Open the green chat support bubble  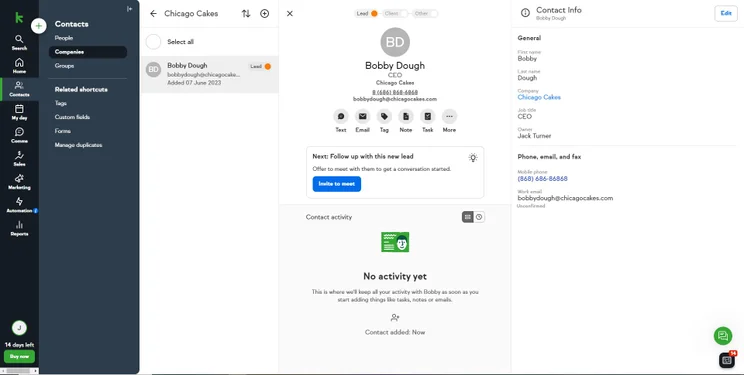coord(723,336)
